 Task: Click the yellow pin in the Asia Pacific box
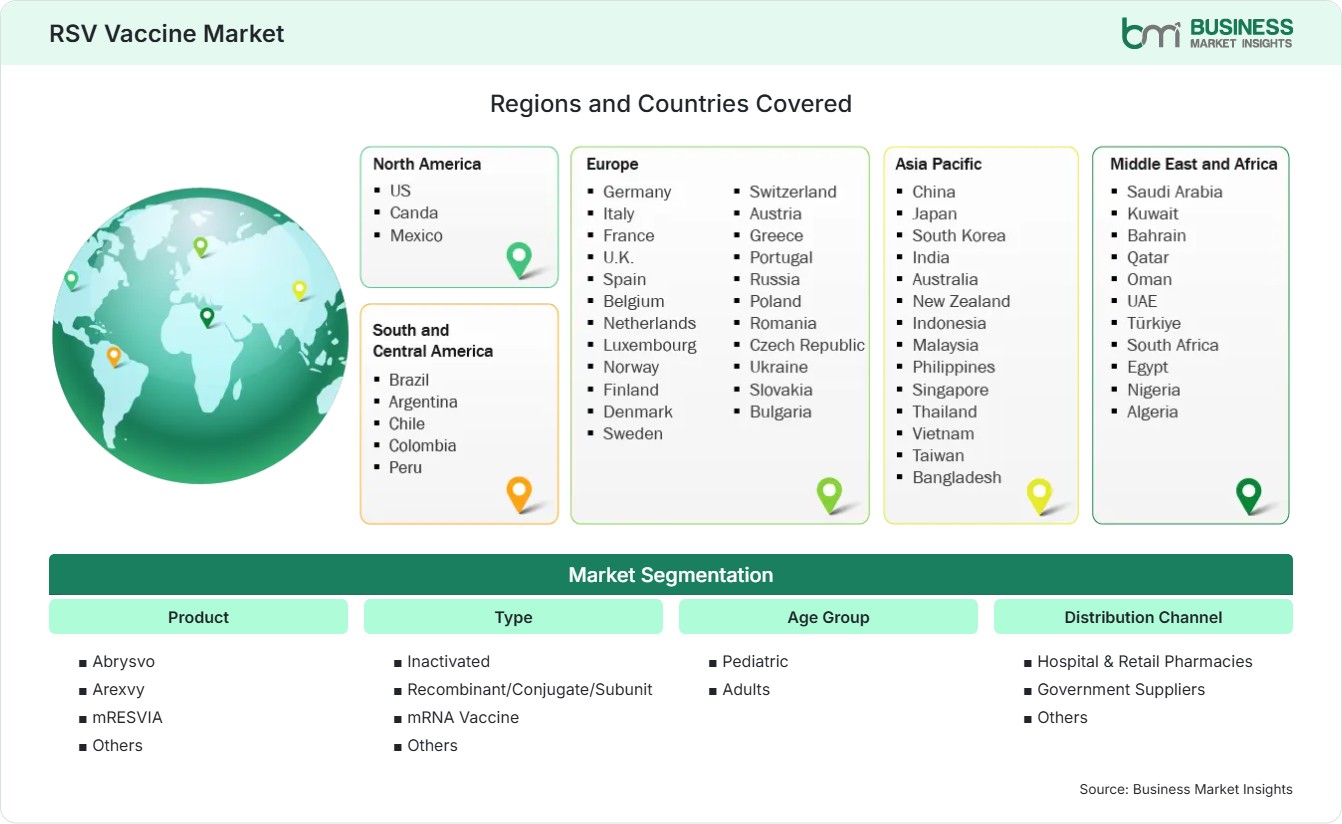coord(1040,495)
